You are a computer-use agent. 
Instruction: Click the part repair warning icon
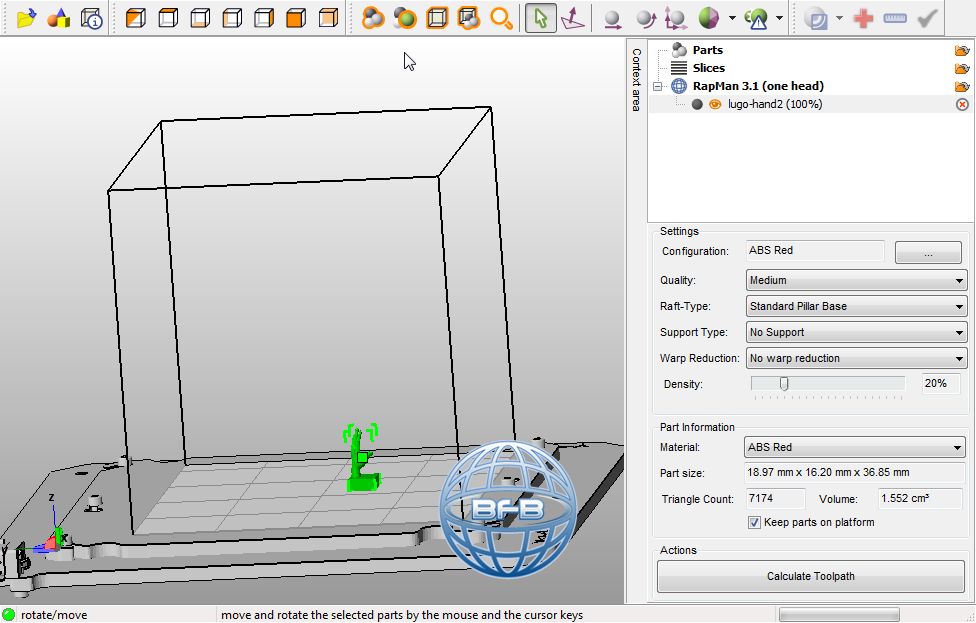[x=756, y=19]
